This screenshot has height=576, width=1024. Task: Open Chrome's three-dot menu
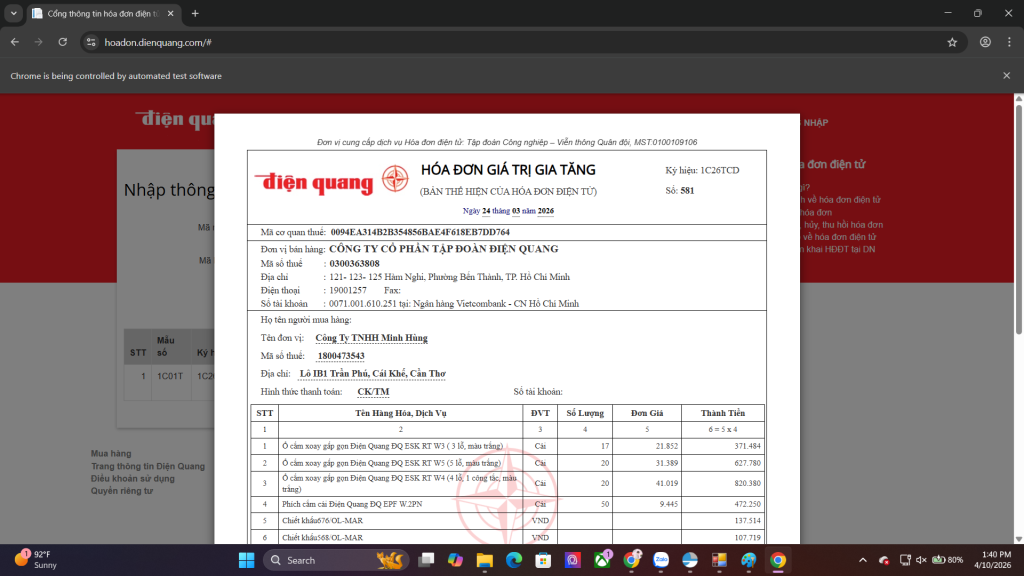1009,42
